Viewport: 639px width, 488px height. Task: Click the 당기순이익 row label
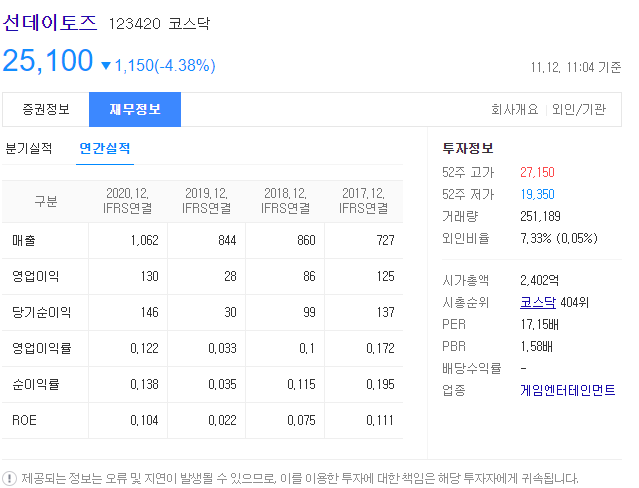point(42,312)
